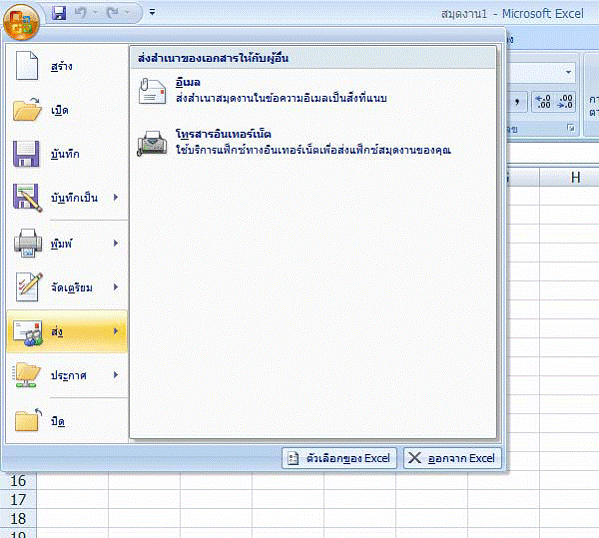Click the ตัวเลือกของ Excel options button
The image size is (599, 538).
coord(339,458)
